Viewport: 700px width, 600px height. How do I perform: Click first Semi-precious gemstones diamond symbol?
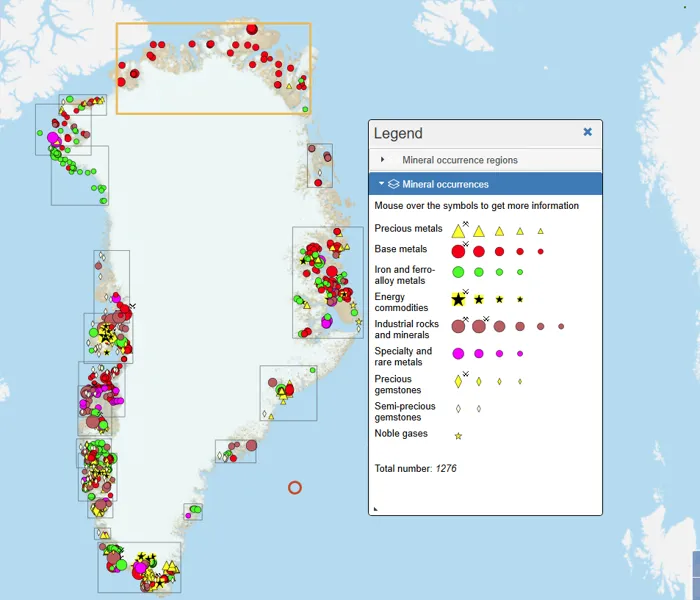coord(458,408)
